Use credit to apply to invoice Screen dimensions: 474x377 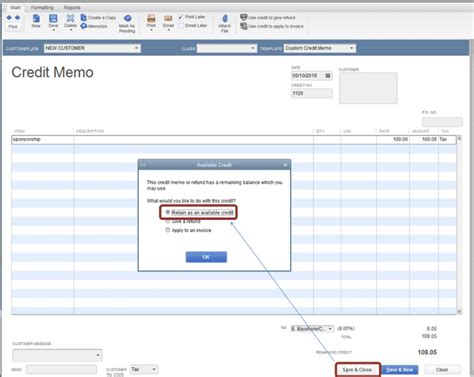(x=272, y=26)
